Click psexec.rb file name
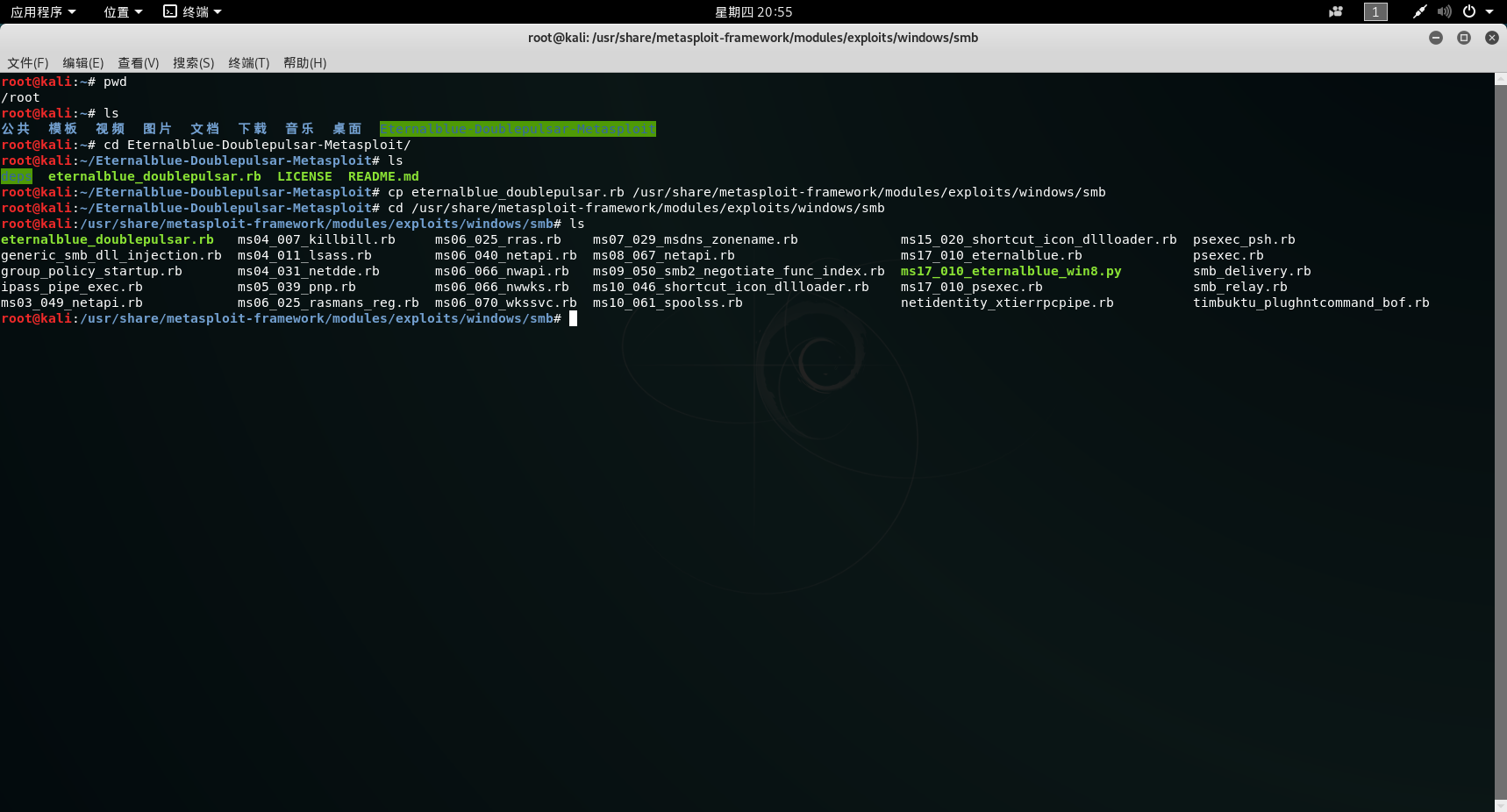Screen dimensions: 1507x812 coord(1228,255)
